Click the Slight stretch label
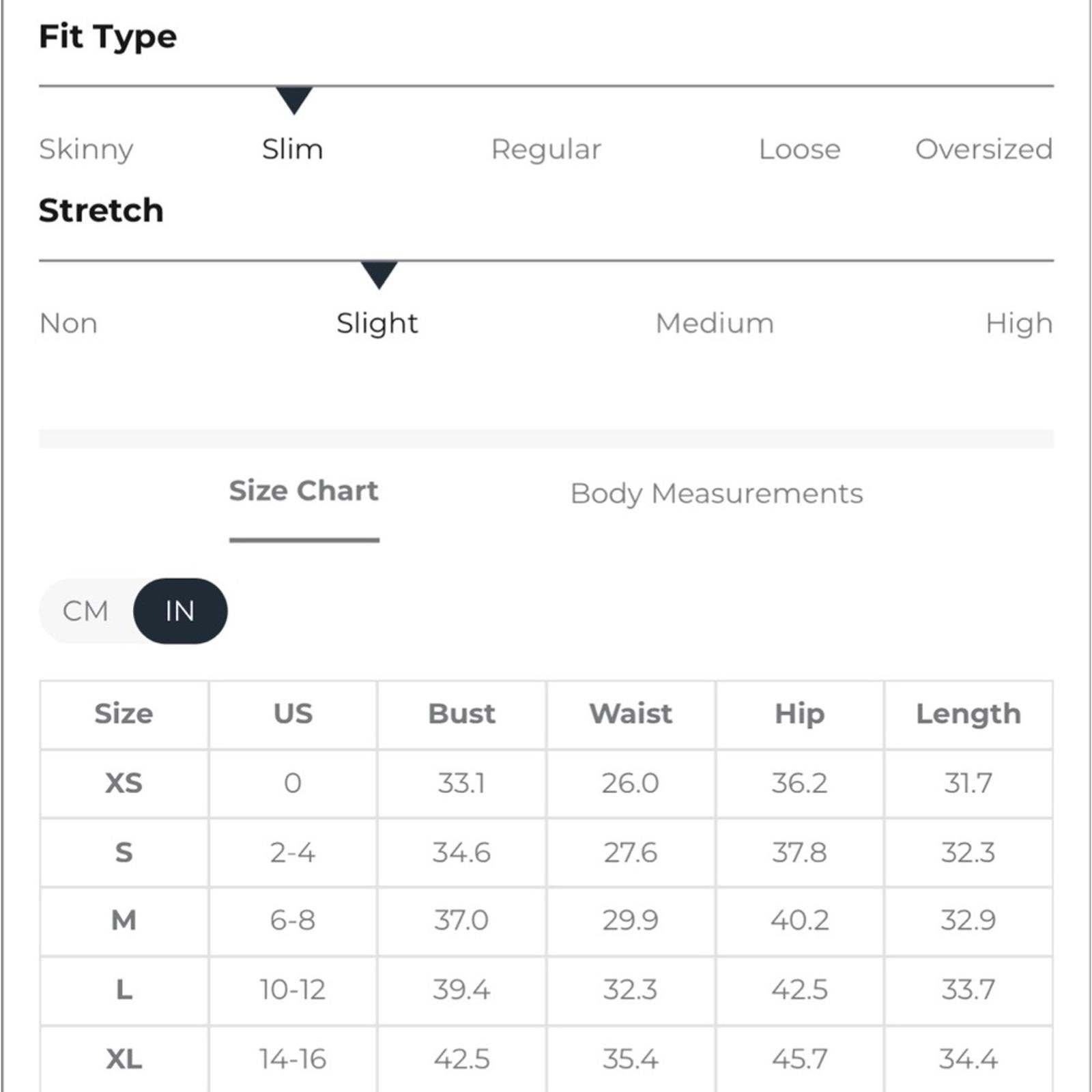Image resolution: width=1092 pixels, height=1092 pixels. (377, 324)
